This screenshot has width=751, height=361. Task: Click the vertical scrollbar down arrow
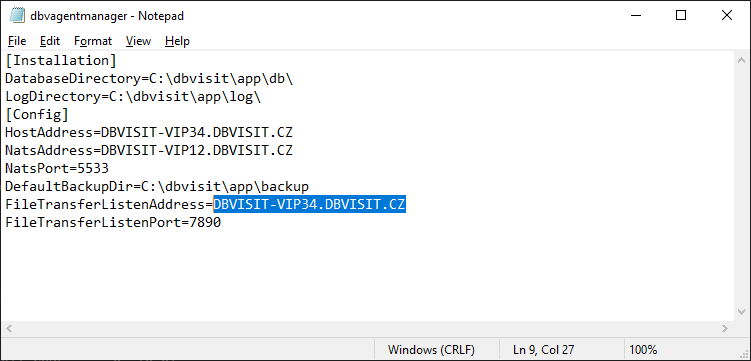pyautogui.click(x=741, y=312)
